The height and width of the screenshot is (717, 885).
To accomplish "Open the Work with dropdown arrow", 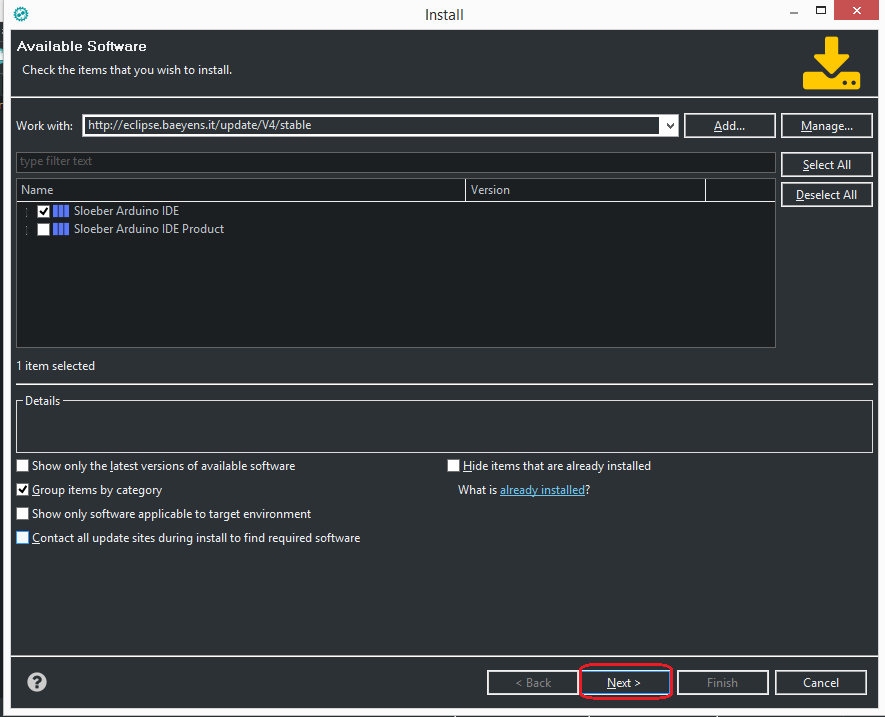I will tap(670, 125).
